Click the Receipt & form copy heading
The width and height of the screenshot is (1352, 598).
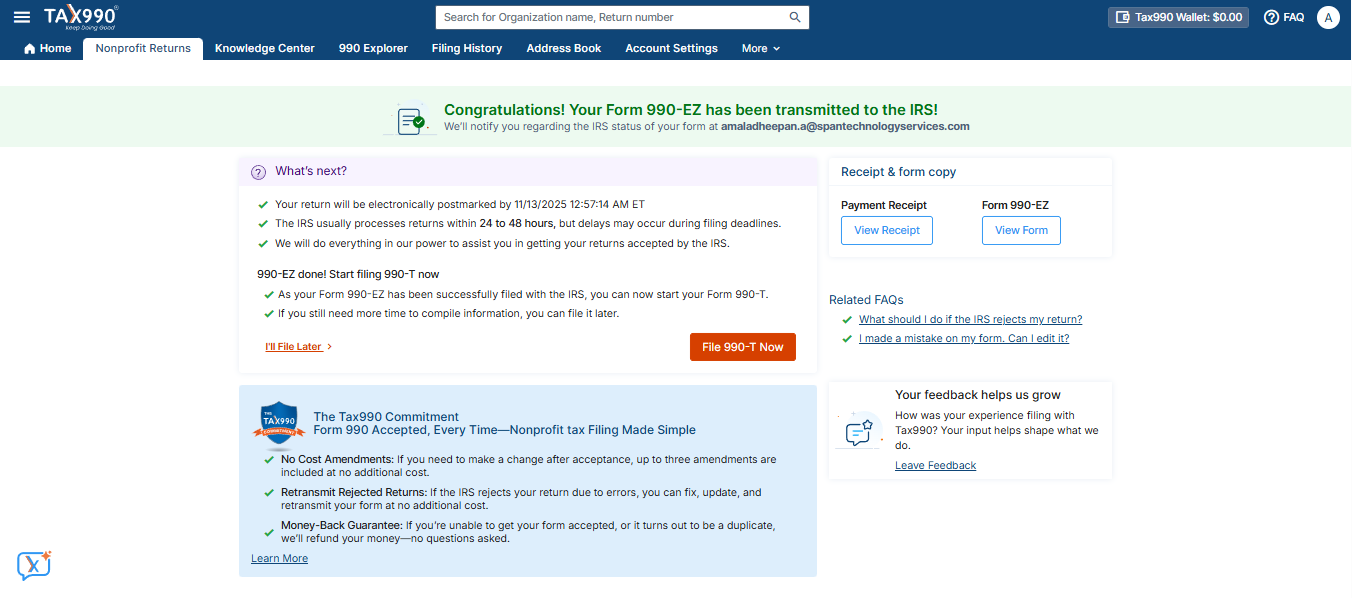898,172
